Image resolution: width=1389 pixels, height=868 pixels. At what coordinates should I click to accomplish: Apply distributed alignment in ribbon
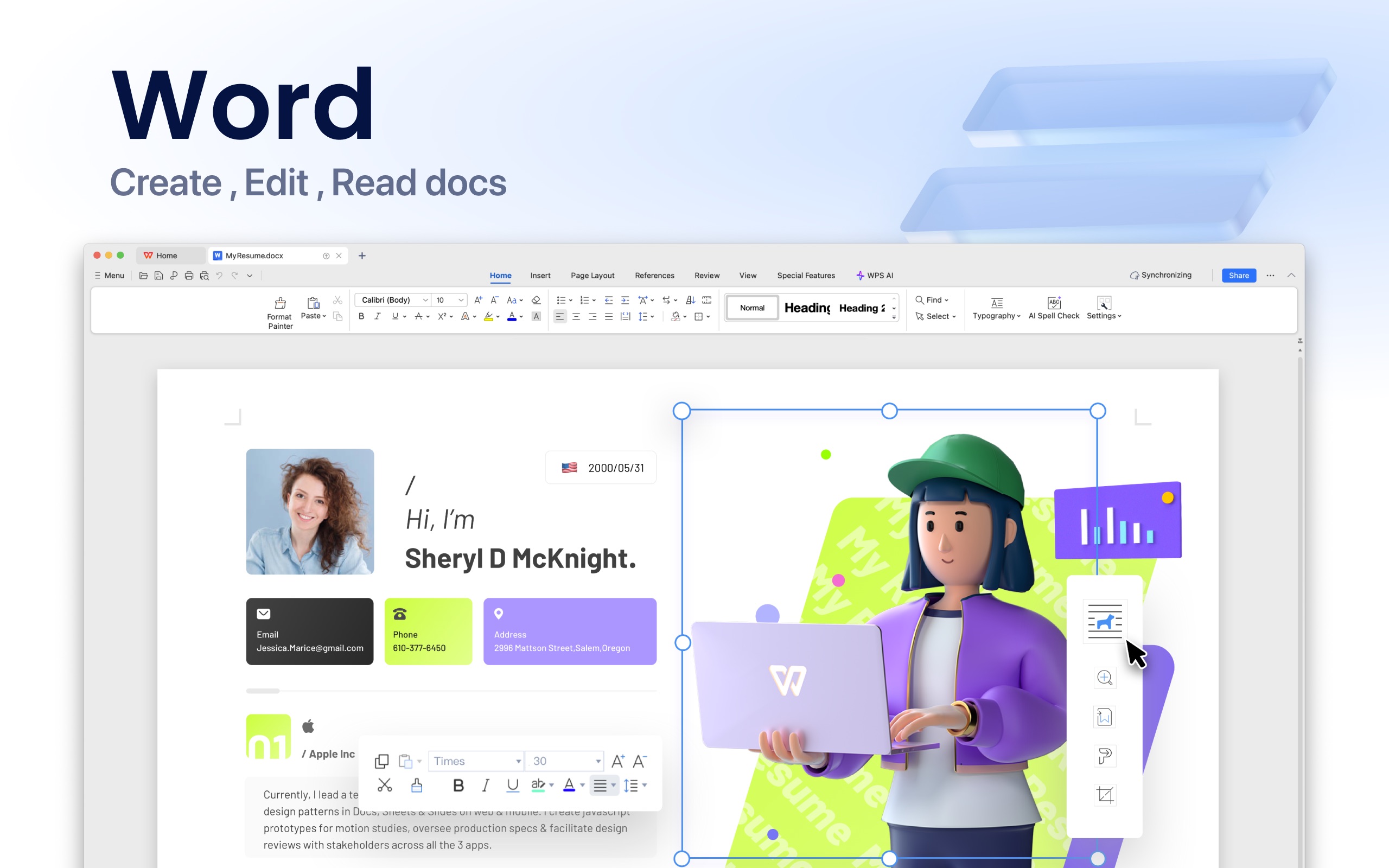point(625,316)
